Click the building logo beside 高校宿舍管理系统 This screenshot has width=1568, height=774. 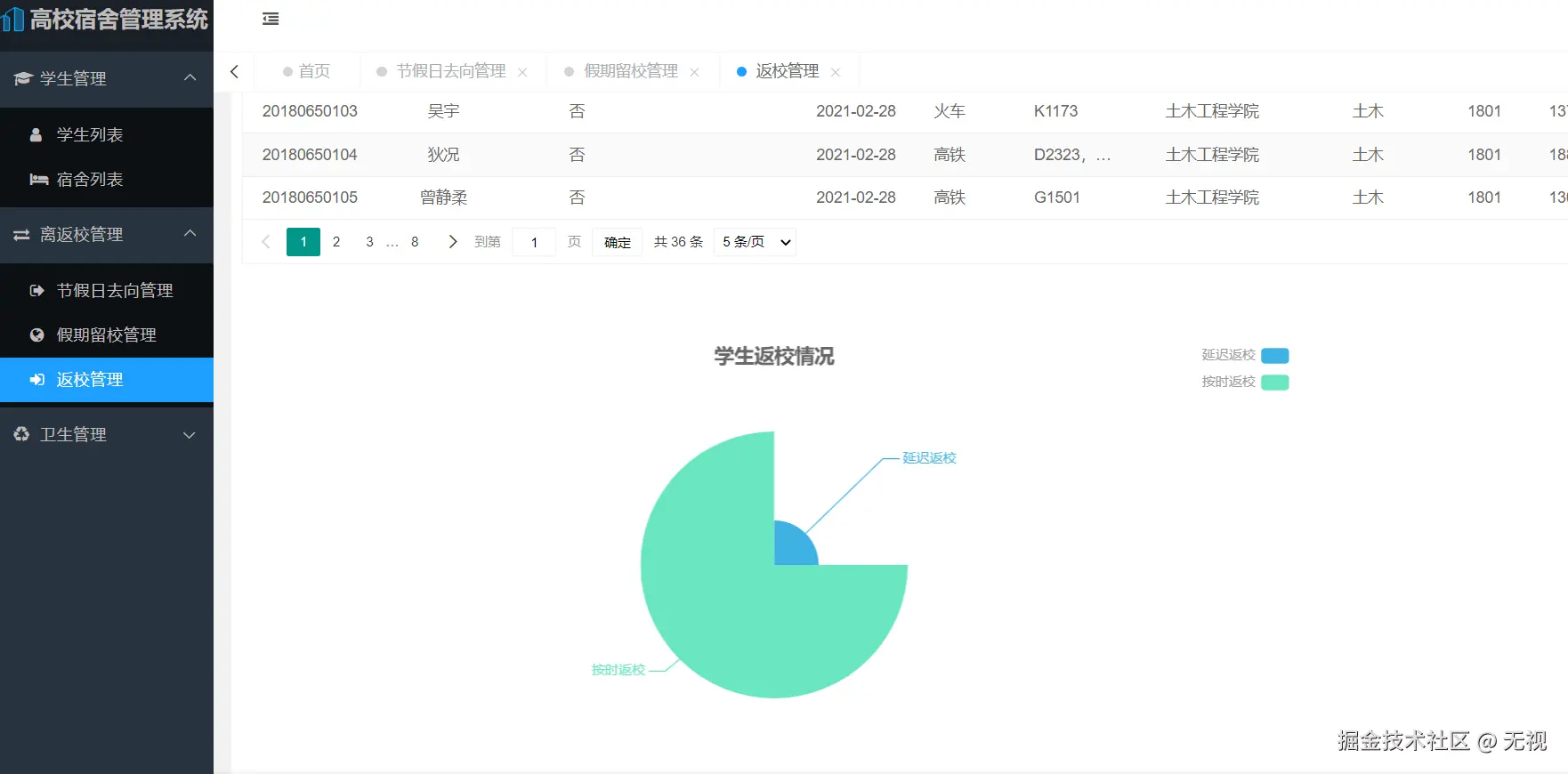point(12,19)
